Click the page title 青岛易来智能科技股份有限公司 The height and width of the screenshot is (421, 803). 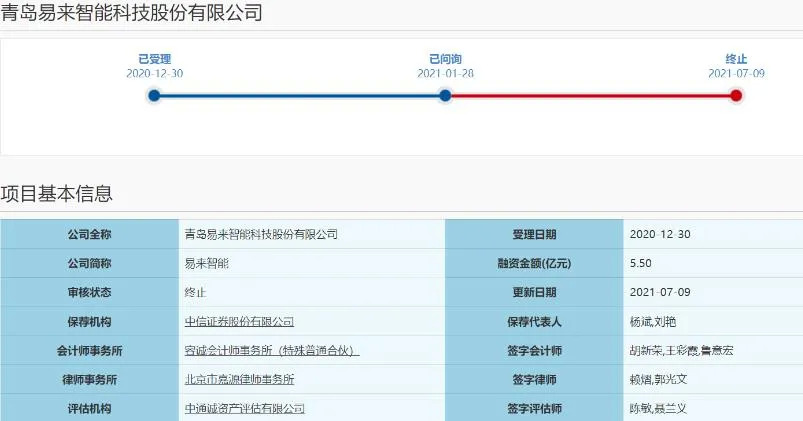(x=131, y=13)
